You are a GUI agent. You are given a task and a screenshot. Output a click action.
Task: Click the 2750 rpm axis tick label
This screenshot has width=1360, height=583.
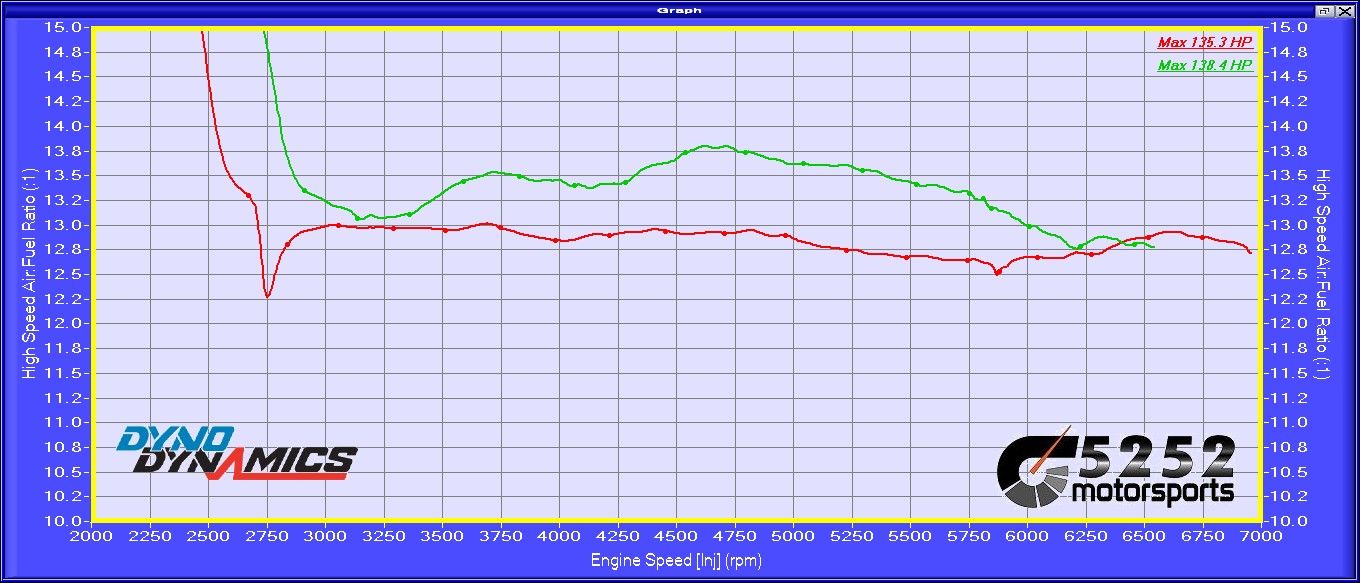tap(267, 536)
